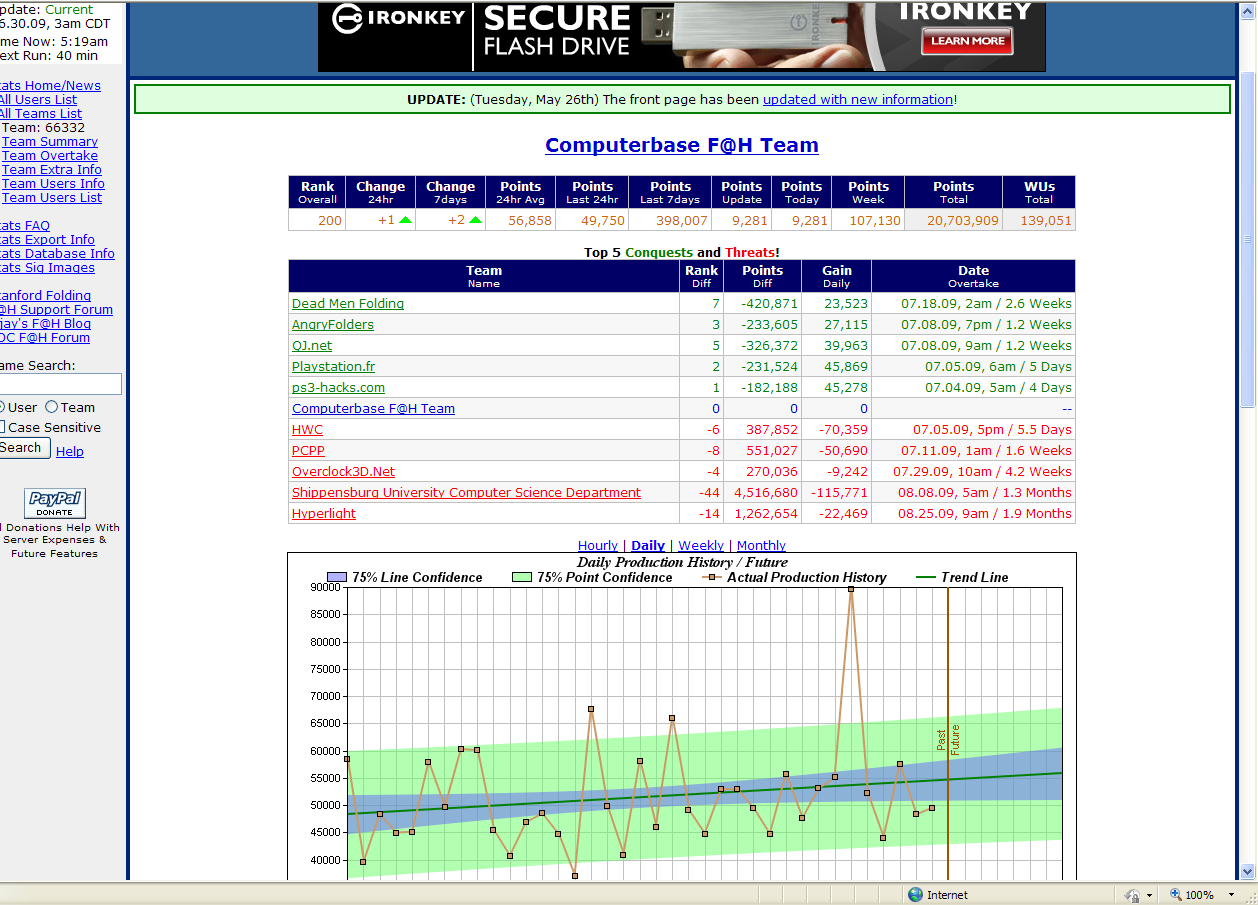Open the Stats Database Info link

(57, 254)
